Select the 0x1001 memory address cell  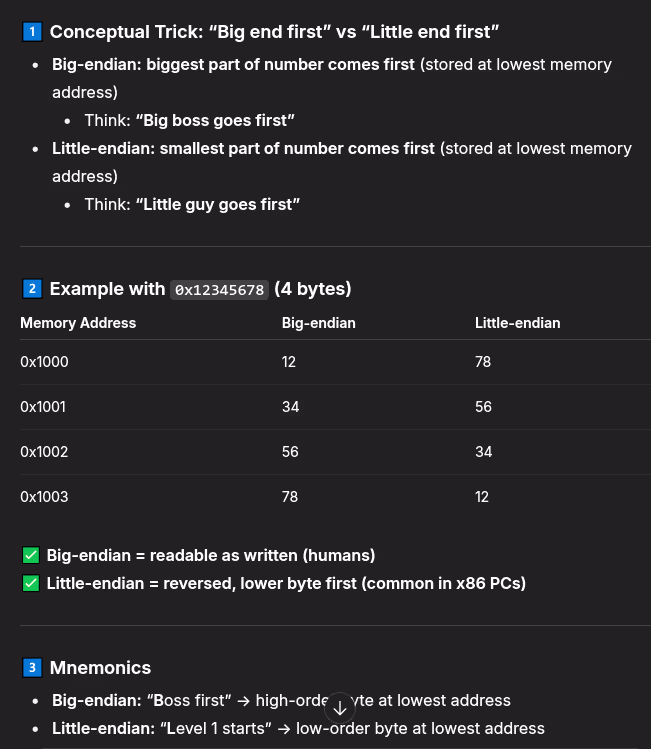click(x=44, y=407)
